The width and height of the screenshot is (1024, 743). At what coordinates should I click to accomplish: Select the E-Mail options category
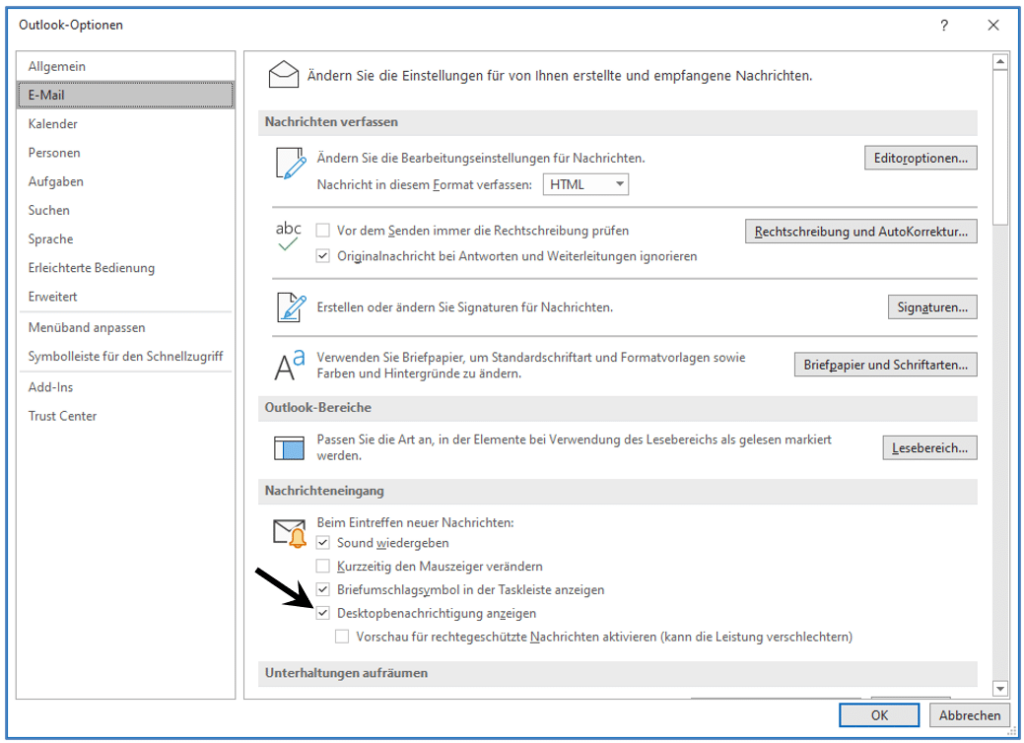pos(125,95)
